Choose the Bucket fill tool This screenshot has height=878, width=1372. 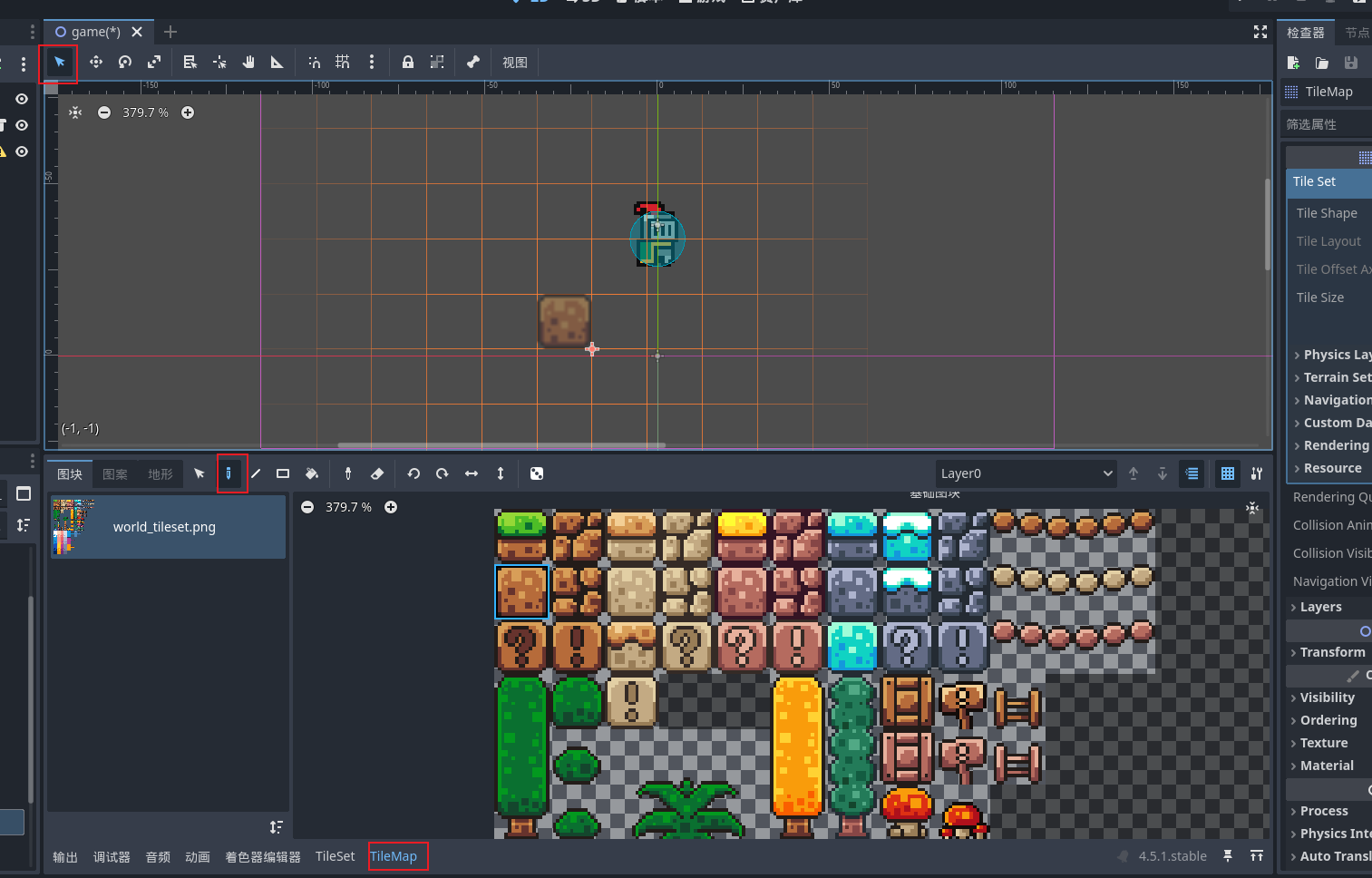pos(312,473)
